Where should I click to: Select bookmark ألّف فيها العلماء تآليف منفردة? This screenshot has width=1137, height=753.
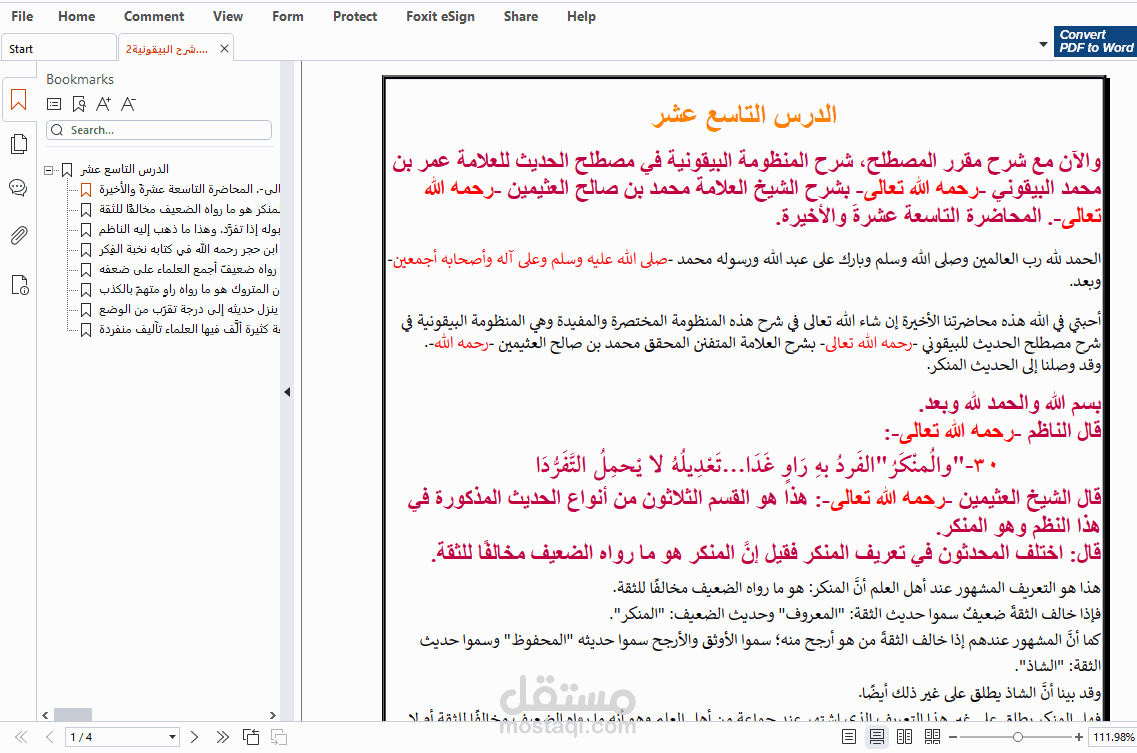click(x=189, y=329)
